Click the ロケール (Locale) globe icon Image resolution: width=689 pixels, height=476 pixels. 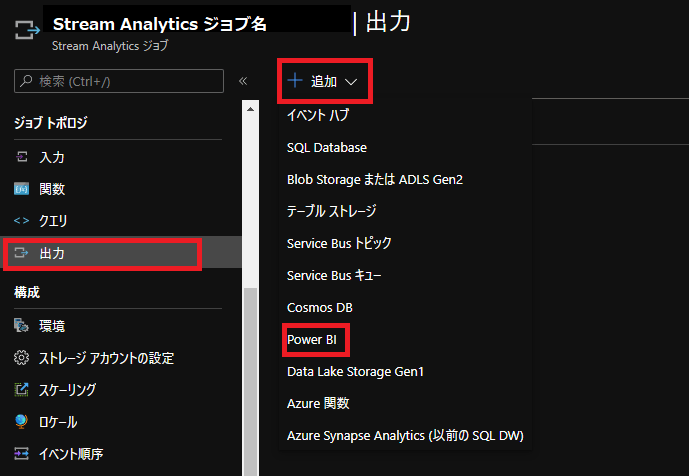pos(22,422)
